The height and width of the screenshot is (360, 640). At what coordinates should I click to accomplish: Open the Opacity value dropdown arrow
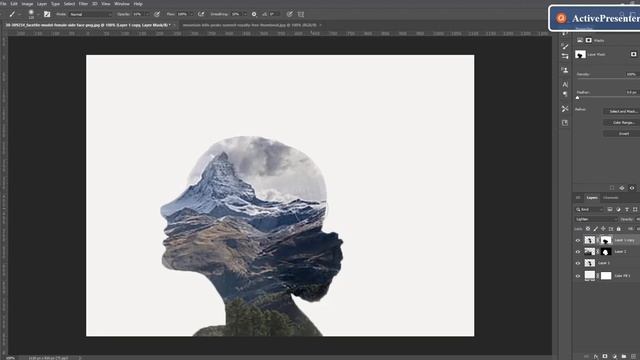[147, 14]
